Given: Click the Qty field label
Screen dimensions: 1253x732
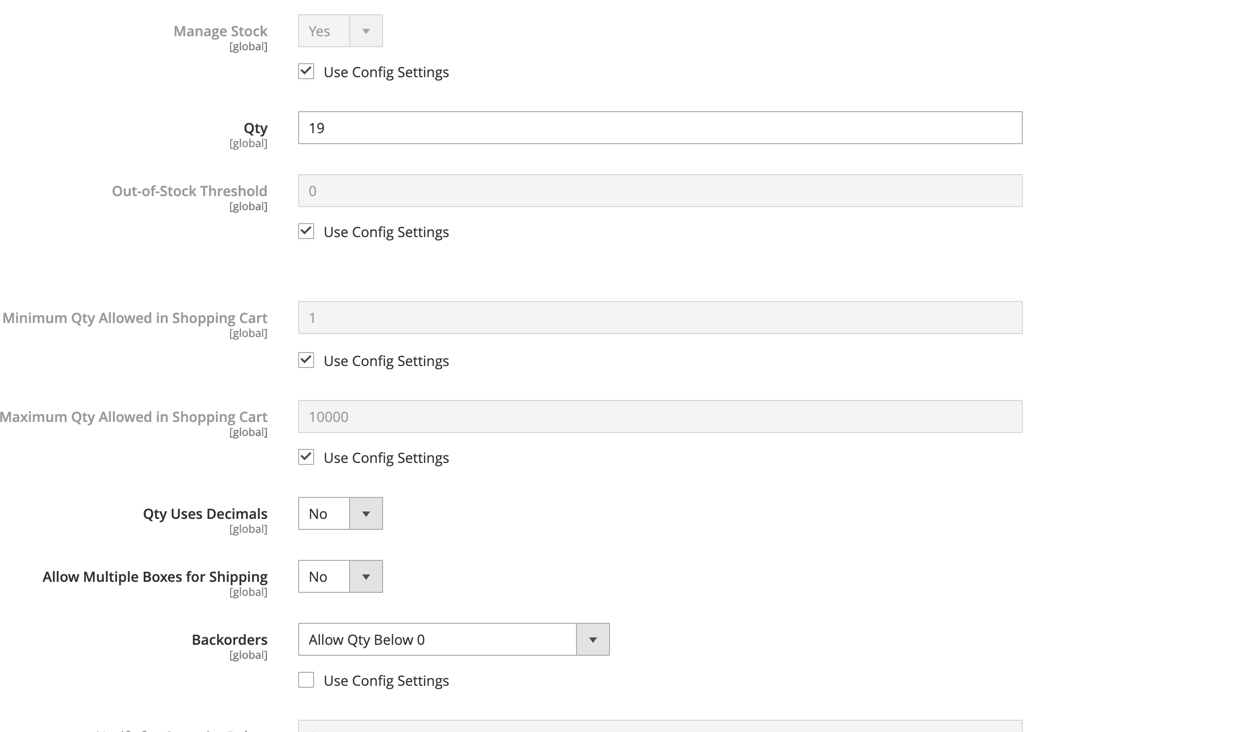Looking at the screenshot, I should point(255,127).
